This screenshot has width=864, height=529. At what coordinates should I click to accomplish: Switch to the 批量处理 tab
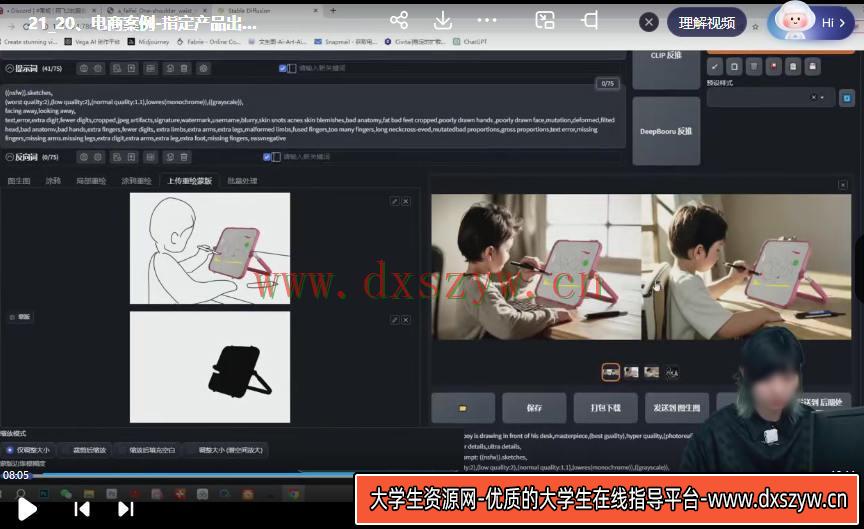click(x=242, y=181)
